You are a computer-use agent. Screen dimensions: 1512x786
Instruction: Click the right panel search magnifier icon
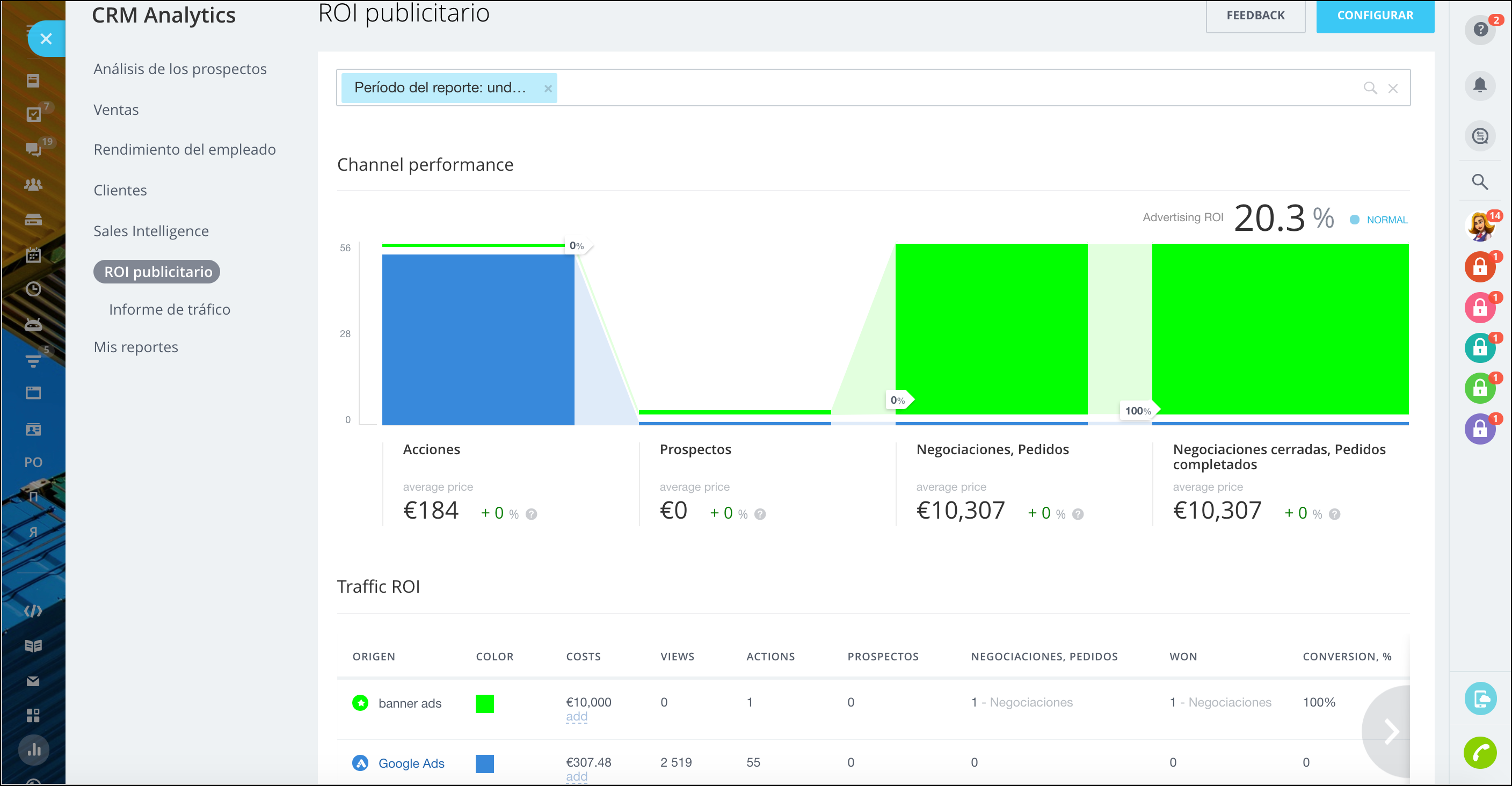click(x=1479, y=182)
